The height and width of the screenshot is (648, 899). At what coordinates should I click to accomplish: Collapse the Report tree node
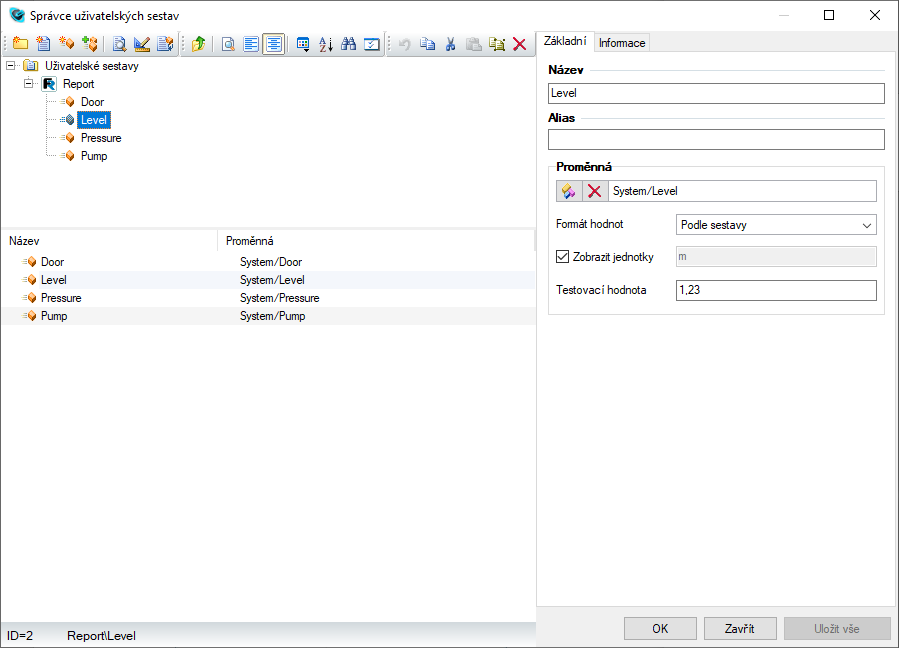coord(29,84)
